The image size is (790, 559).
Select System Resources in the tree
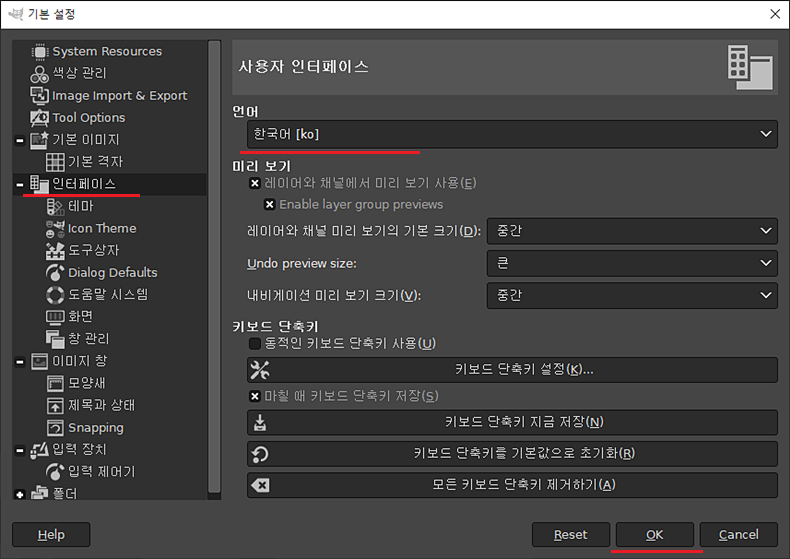(x=107, y=52)
